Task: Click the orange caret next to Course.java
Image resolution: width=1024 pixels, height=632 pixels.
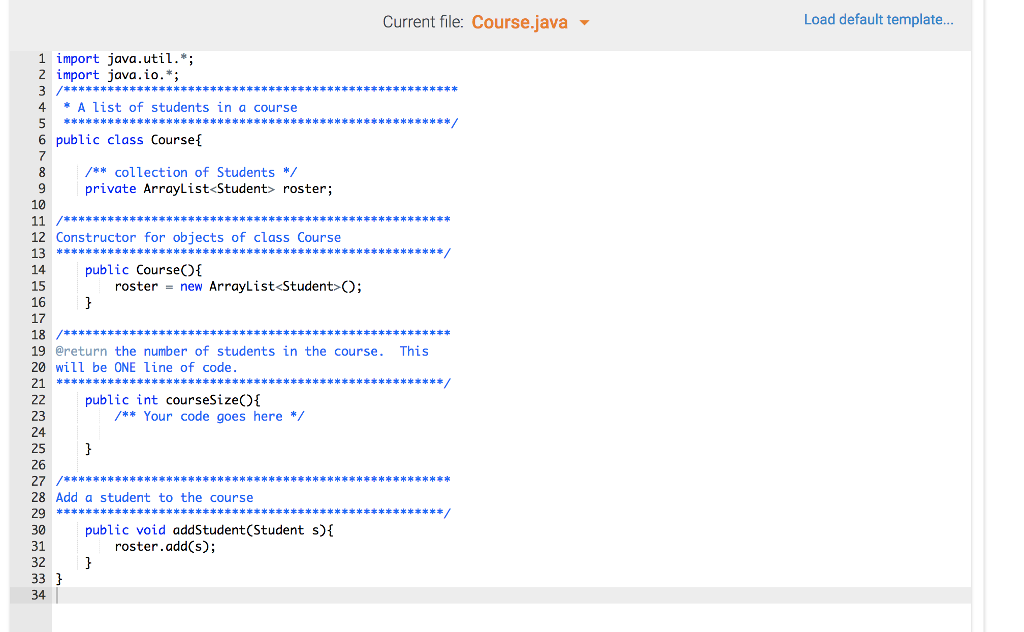Action: tap(584, 21)
